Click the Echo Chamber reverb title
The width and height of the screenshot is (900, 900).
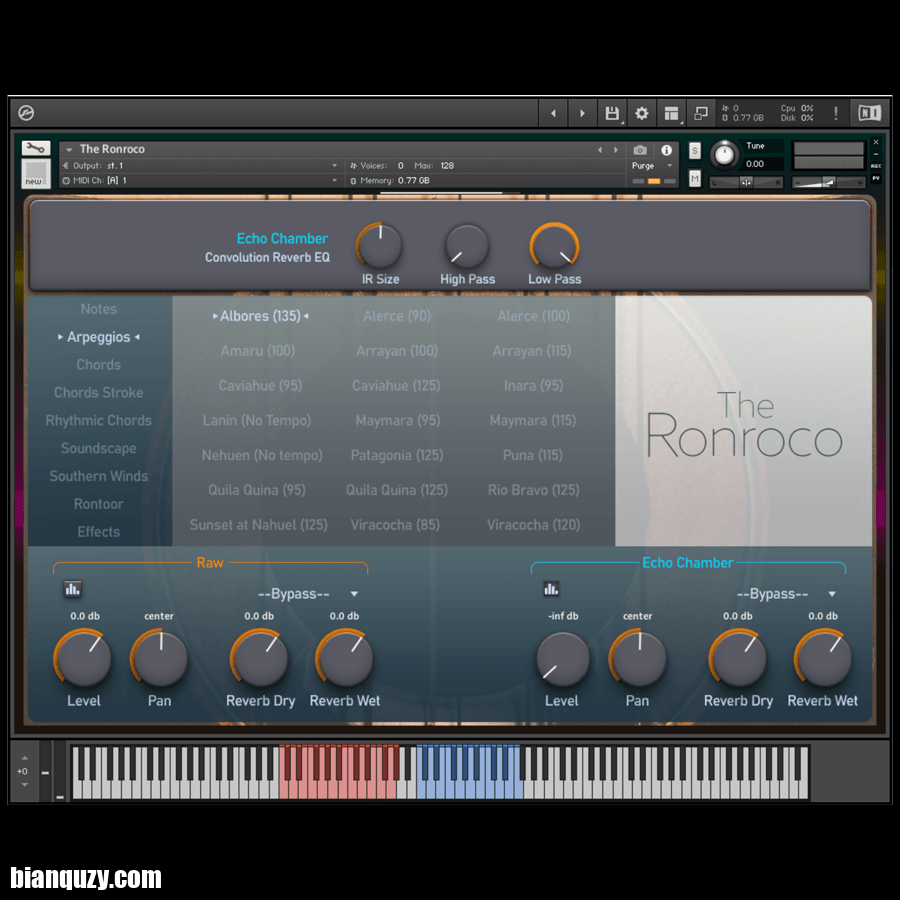282,239
